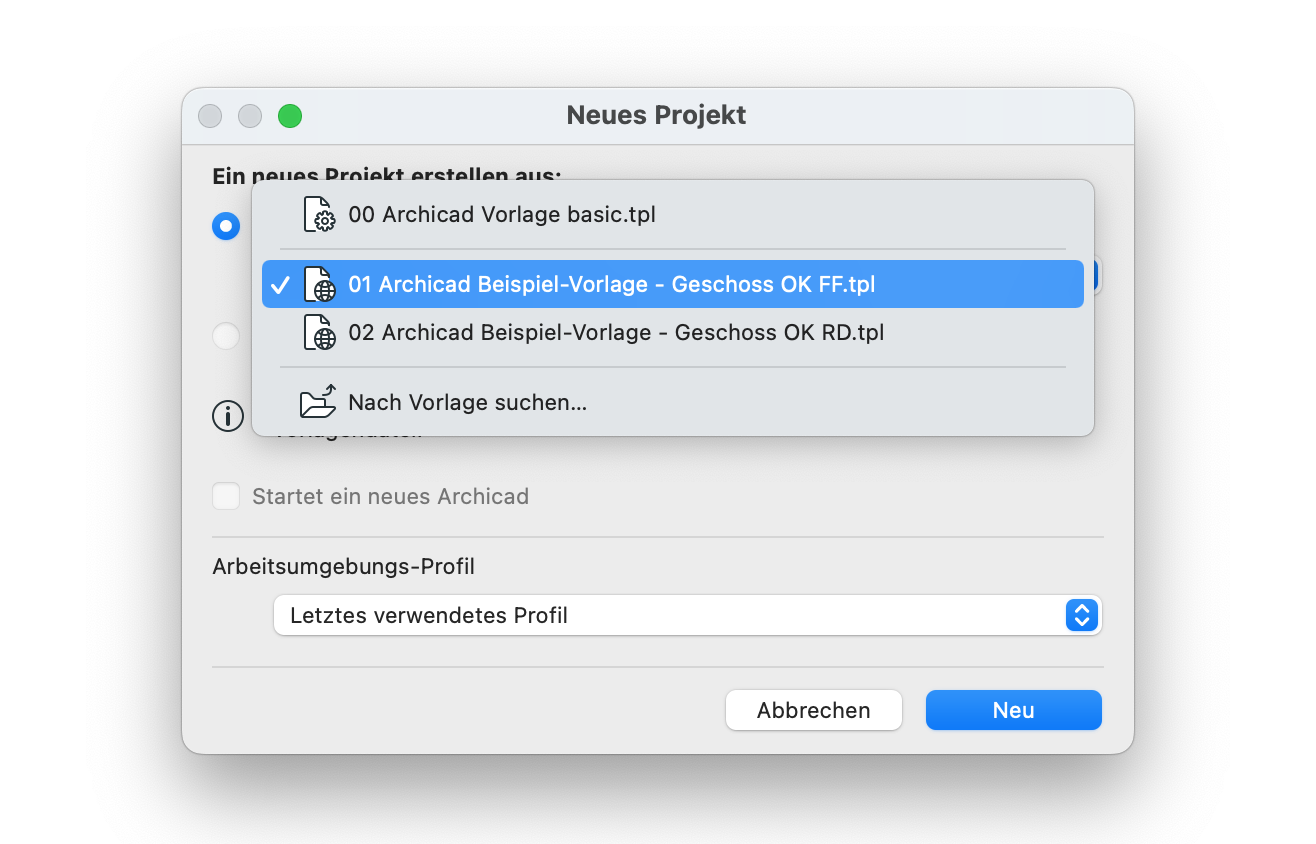The width and height of the screenshot is (1316, 844).
Task: Click the Nach Vorlage suchen menu entry
Action: (x=467, y=402)
